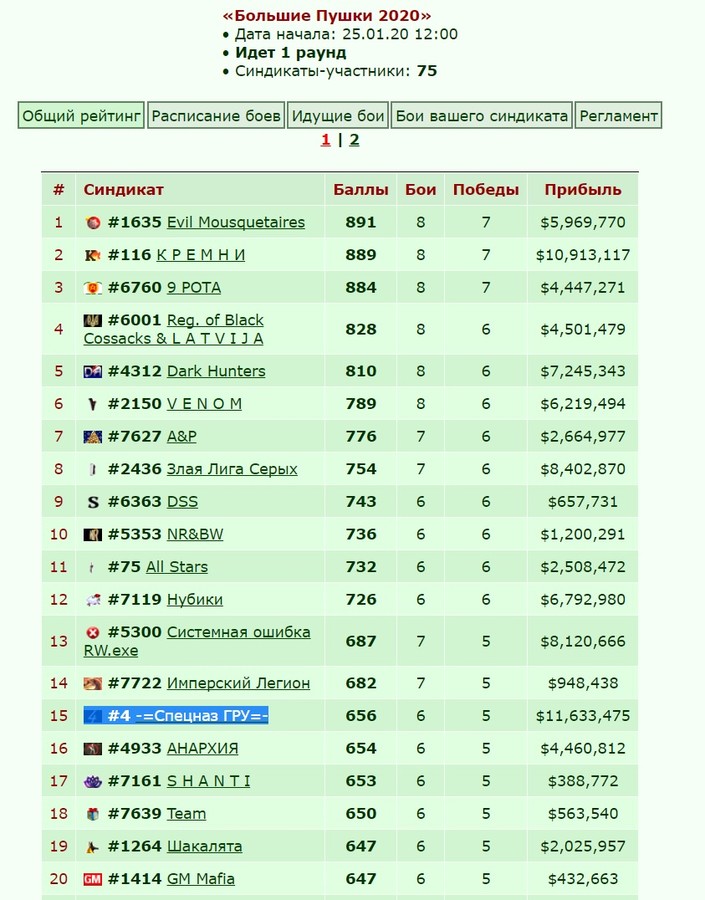Select the score value 656
This screenshot has height=900, width=705.
point(361,716)
